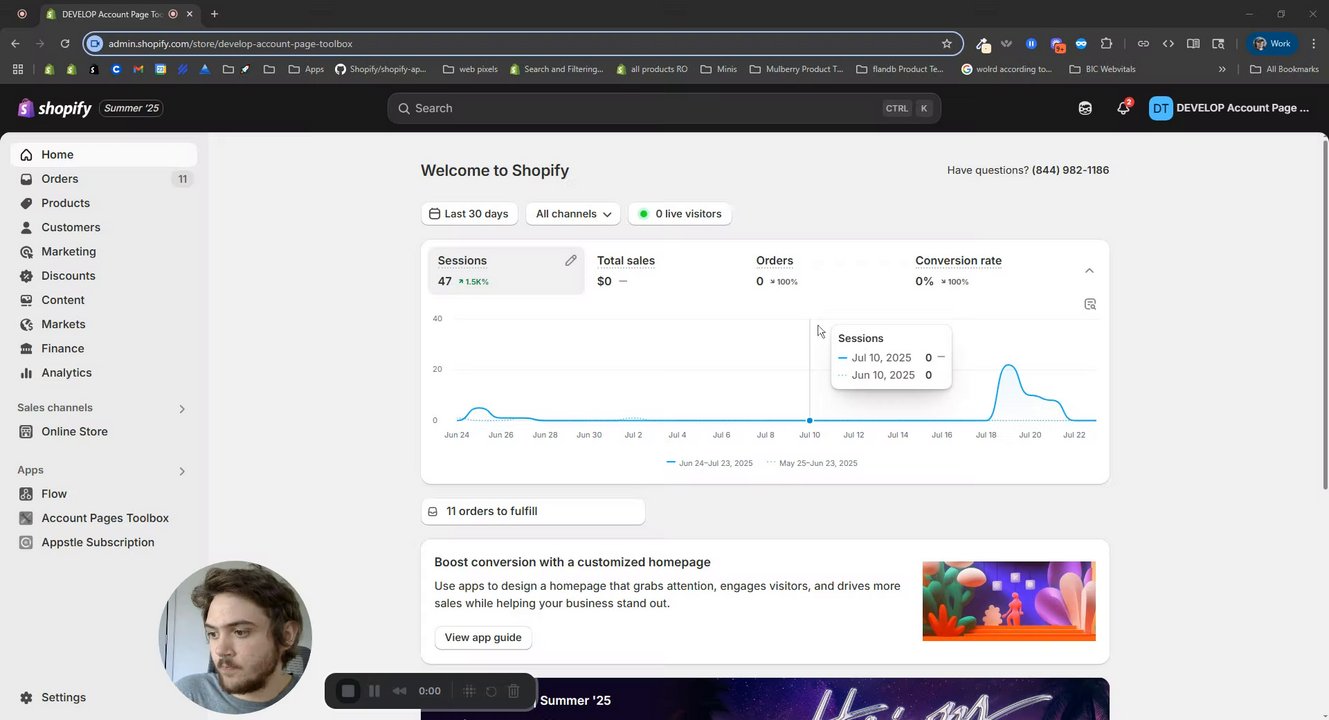Open the Online Store sales channel
This screenshot has height=720, width=1329.
coord(103,432)
